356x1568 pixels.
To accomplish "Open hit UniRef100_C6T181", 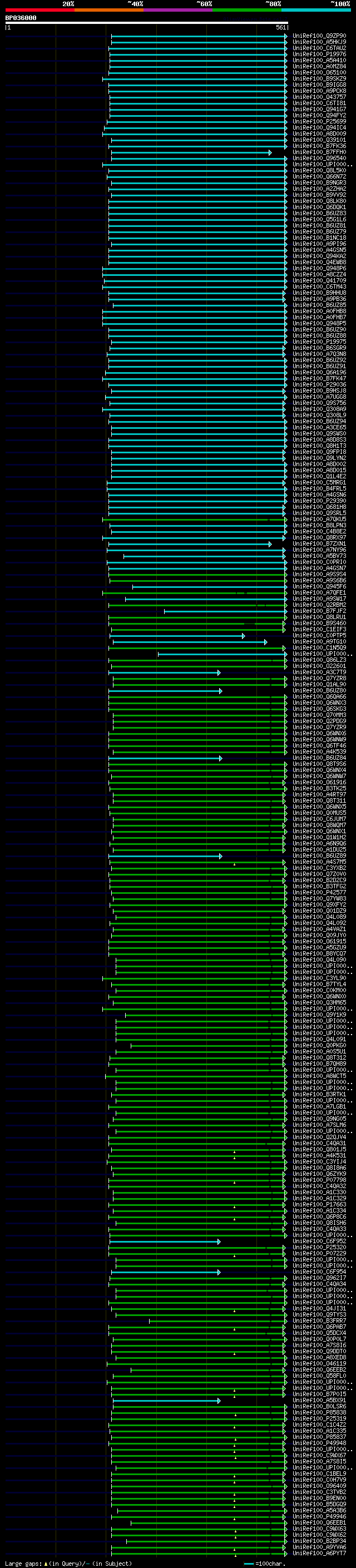I will click(319, 103).
